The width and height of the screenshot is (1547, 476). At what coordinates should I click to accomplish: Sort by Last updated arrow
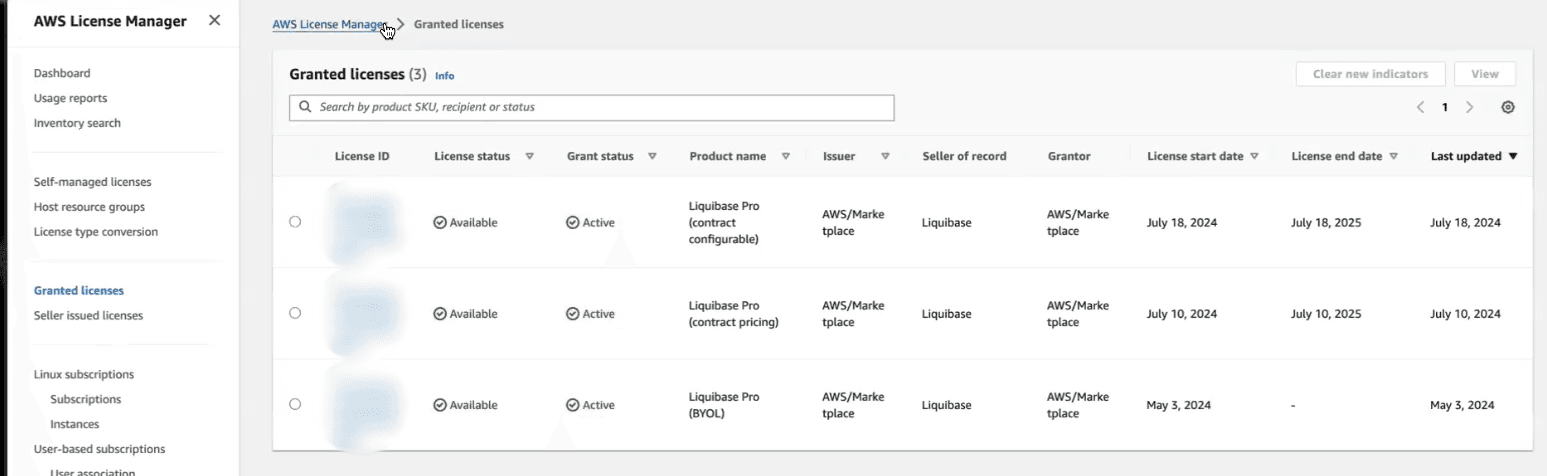click(1512, 156)
